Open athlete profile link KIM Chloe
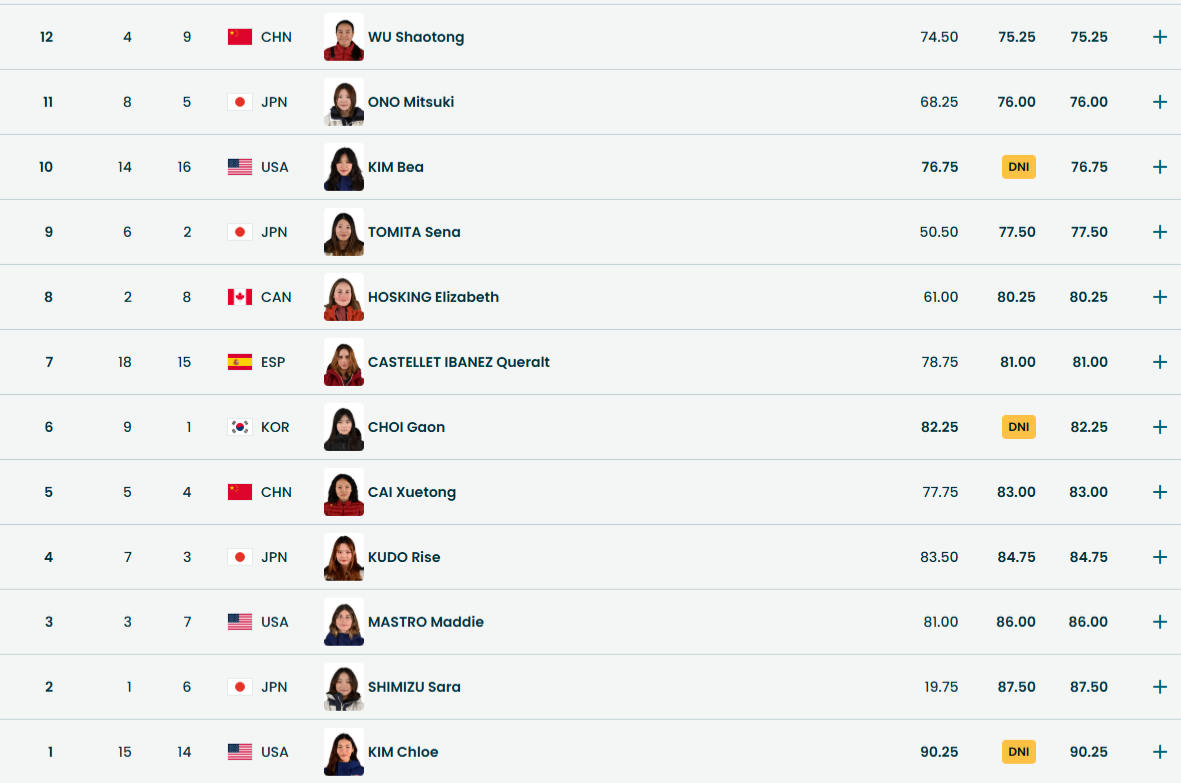The image size is (1181, 783). [403, 752]
